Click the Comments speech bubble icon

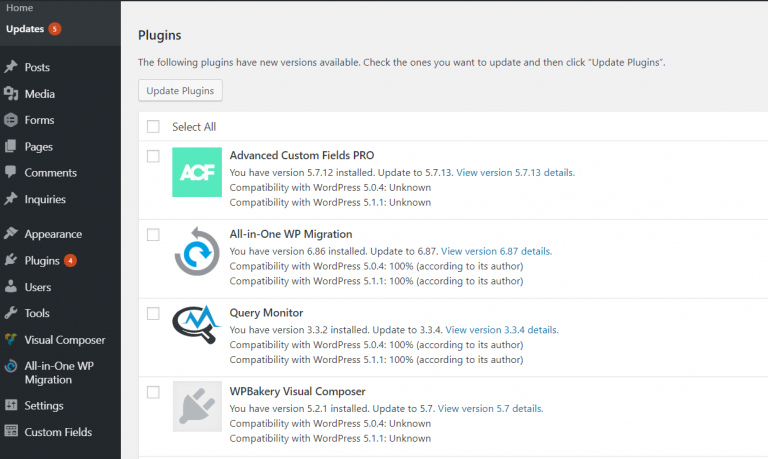(11, 172)
